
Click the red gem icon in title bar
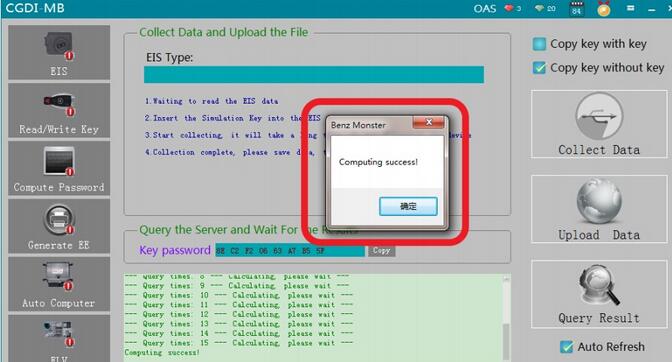click(x=509, y=8)
